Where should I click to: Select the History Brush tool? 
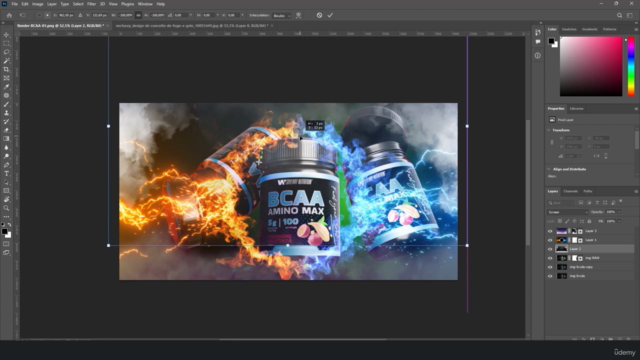[x=6, y=121]
